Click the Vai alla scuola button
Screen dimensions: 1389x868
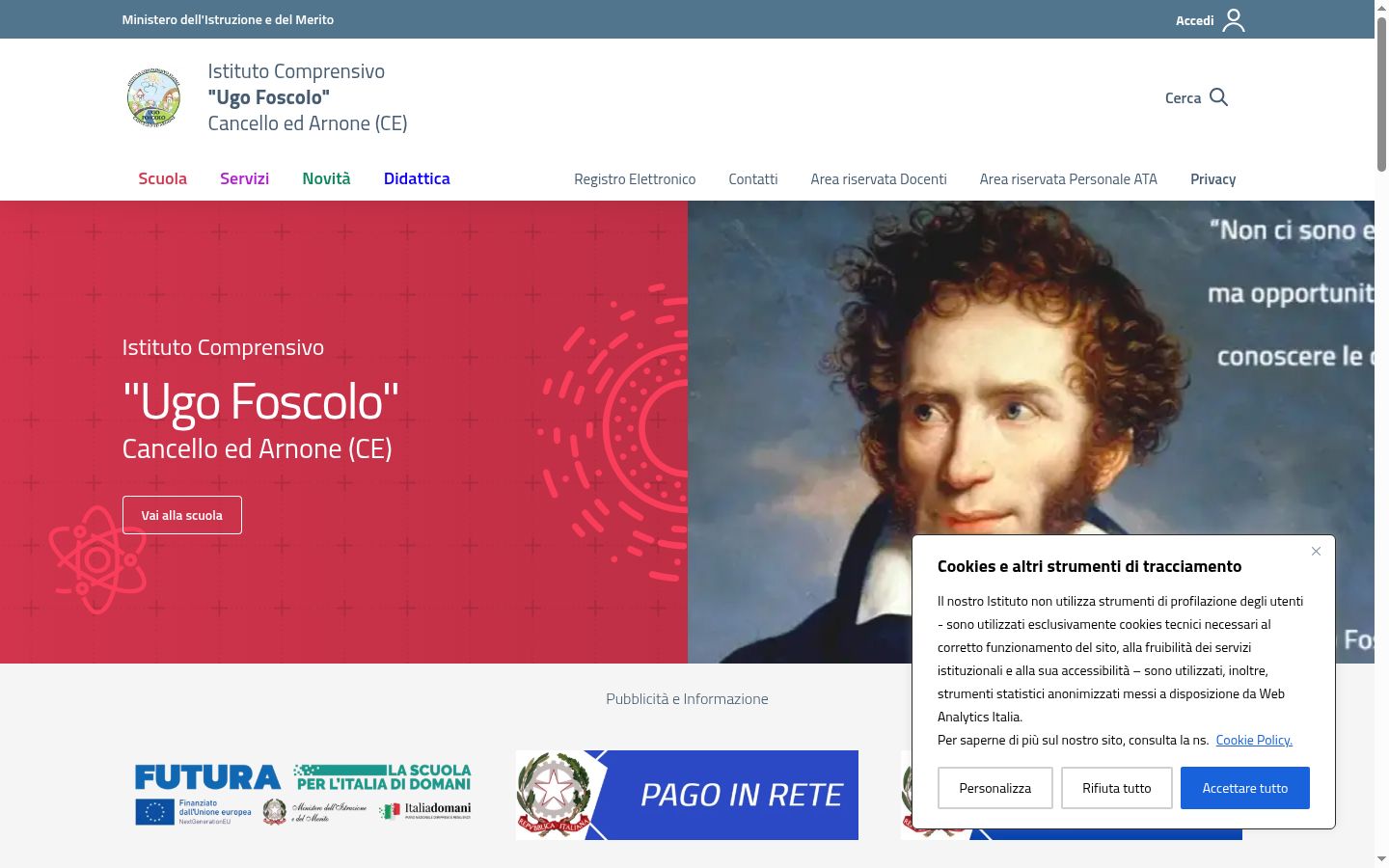pos(182,515)
